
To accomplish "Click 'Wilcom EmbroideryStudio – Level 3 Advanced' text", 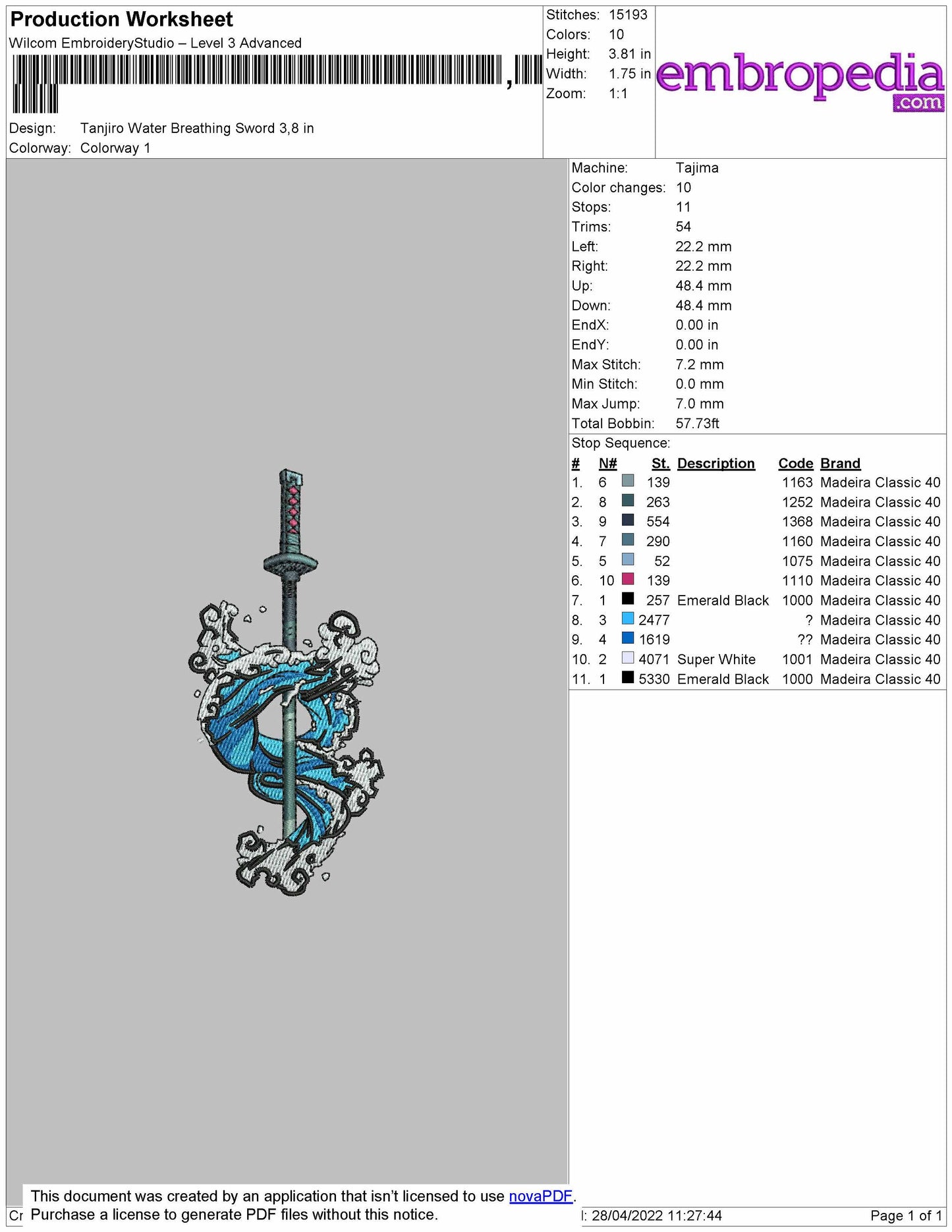I will pyautogui.click(x=155, y=43).
